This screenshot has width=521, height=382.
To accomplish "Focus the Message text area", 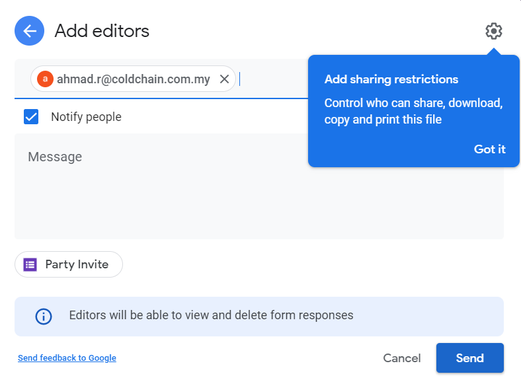I will (161, 186).
